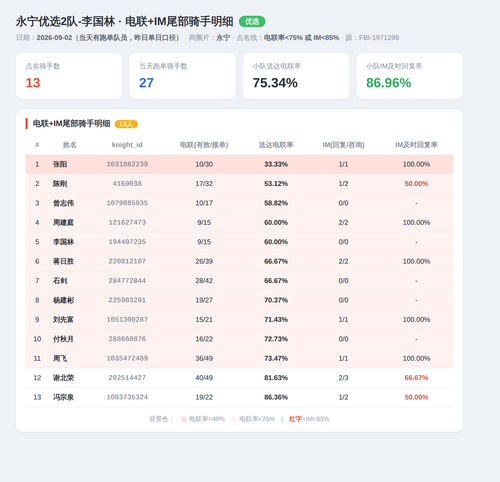Sort by the 送达电联率 column header

[276, 145]
